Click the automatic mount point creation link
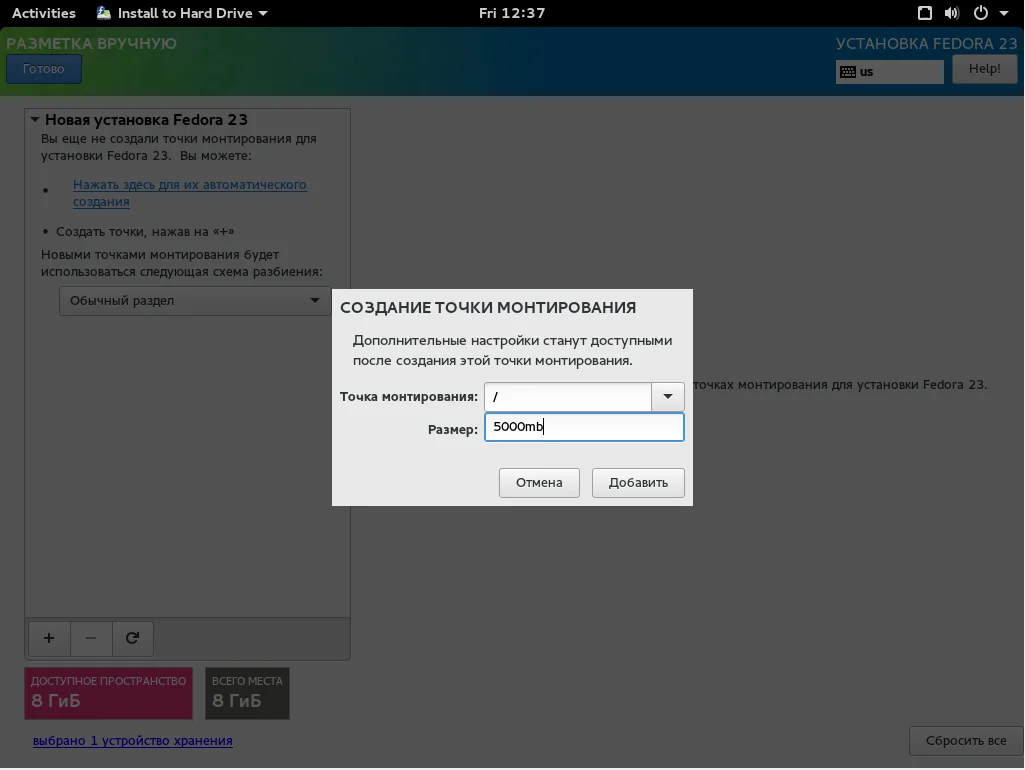The image size is (1025, 770). click(190, 193)
